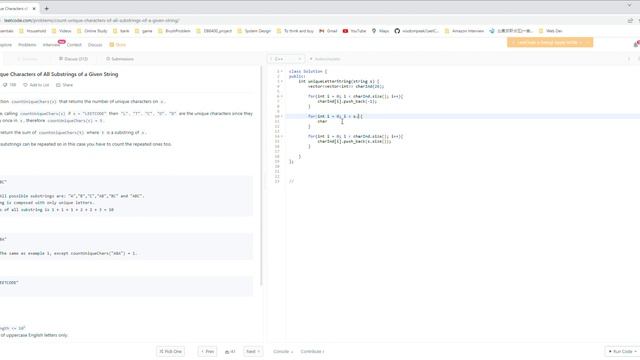Open the Amazon Interview bookmark folder
Image resolution: width=640 pixels, height=360 pixels.
pos(464,31)
